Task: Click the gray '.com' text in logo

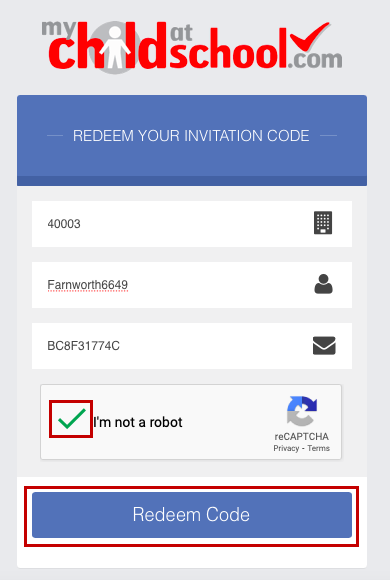Action: coord(315,60)
